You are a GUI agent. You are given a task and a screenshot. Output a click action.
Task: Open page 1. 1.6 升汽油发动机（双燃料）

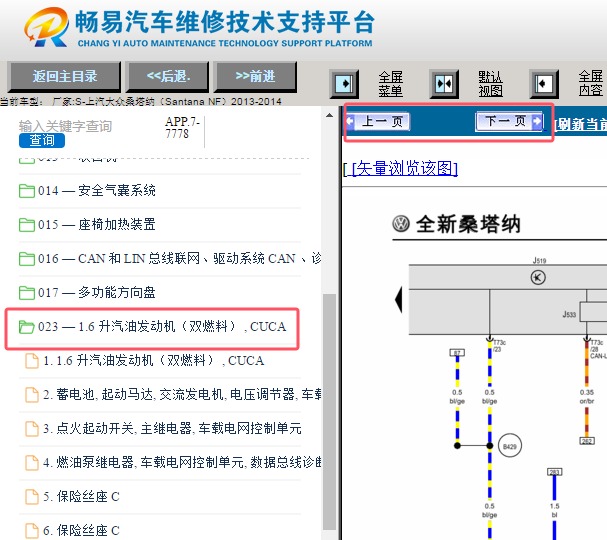coord(154,361)
